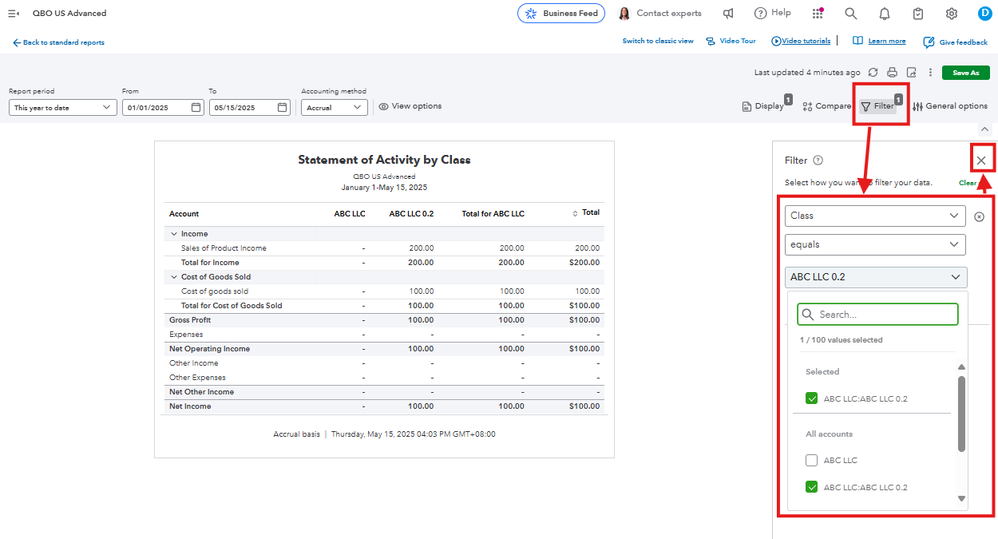Click the filter values search field
This screenshot has height=539, width=998.
878,314
